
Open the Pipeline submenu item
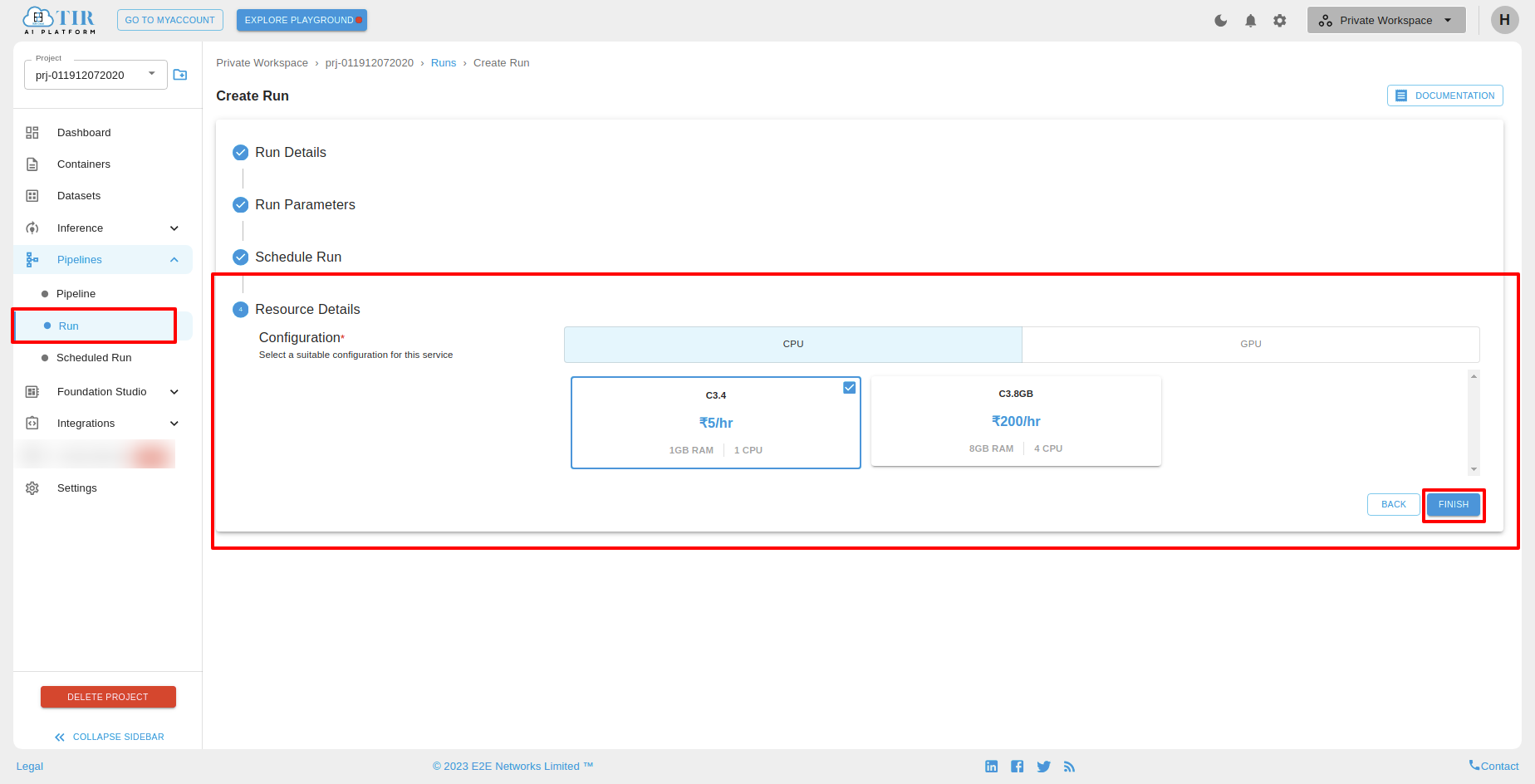(76, 294)
